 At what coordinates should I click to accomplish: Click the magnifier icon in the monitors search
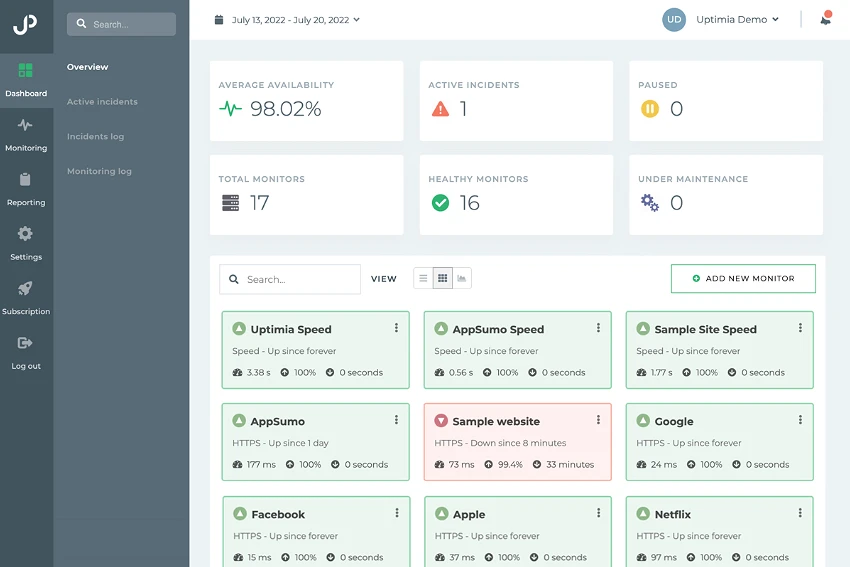[x=234, y=279]
